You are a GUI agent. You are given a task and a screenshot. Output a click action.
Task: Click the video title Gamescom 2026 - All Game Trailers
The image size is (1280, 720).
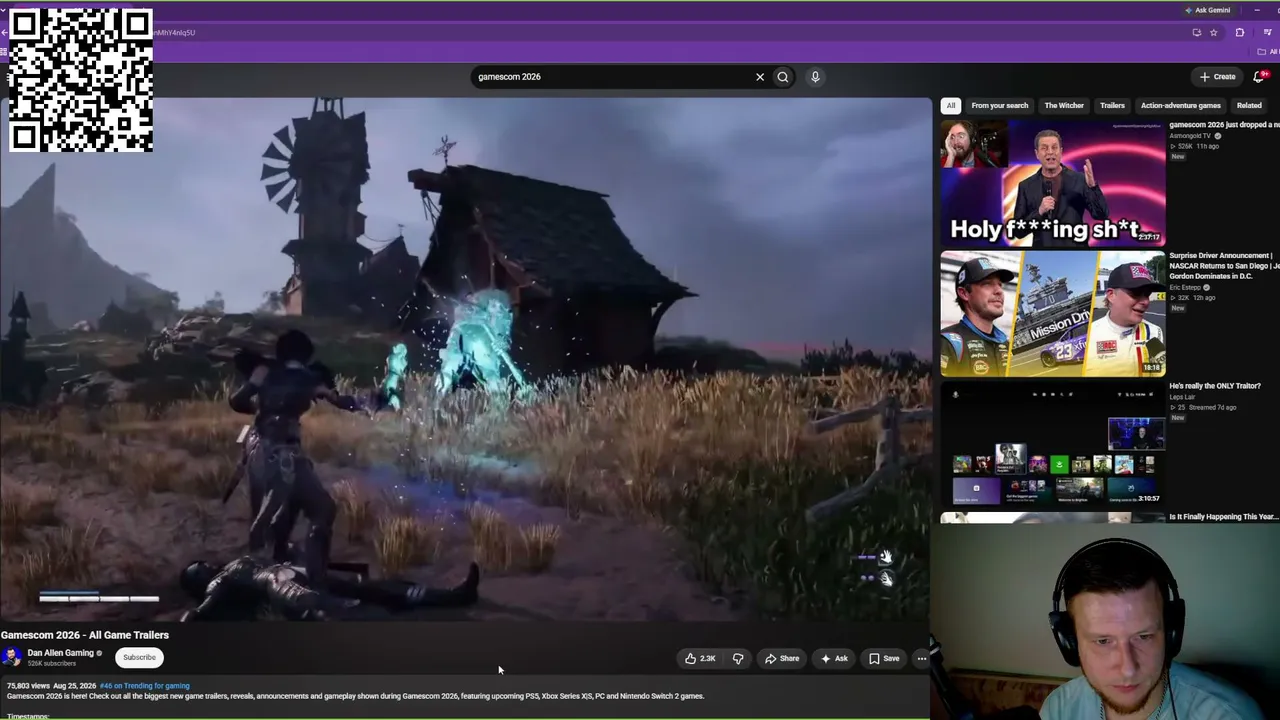click(x=85, y=635)
